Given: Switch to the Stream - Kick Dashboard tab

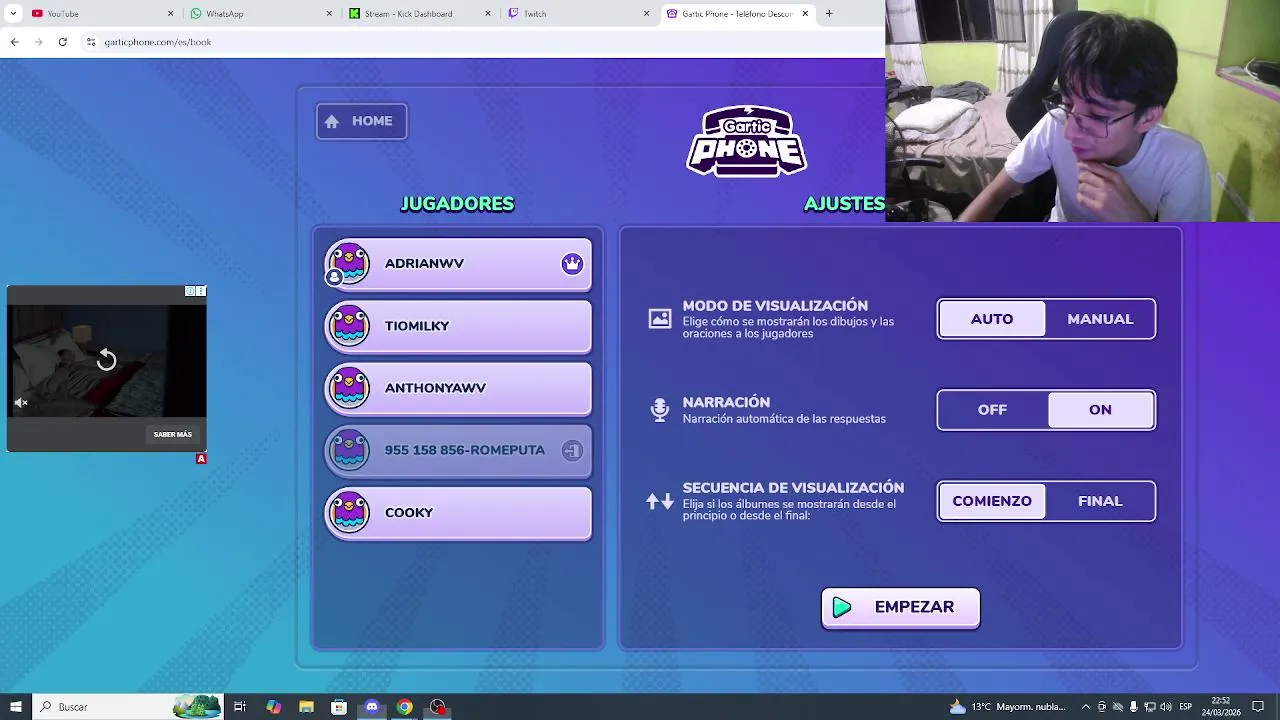Looking at the screenshot, I should click(420, 14).
